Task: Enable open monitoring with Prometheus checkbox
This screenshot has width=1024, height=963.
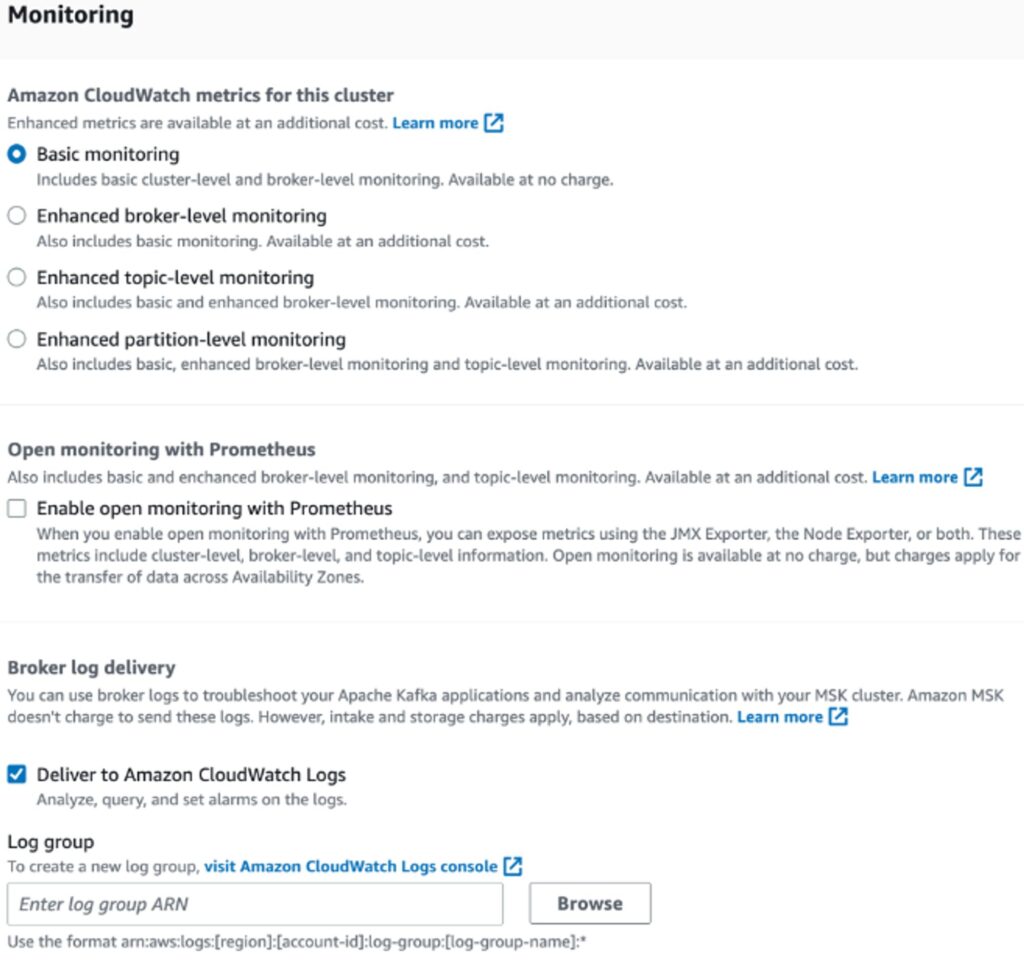Action: tap(16, 508)
